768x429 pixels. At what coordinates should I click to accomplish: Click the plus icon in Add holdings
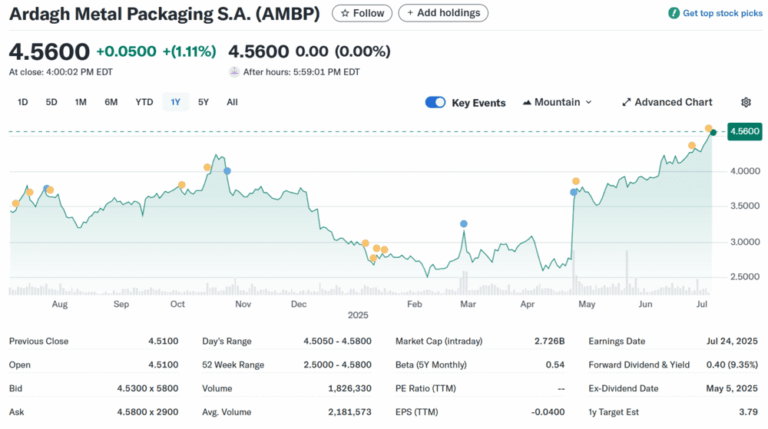click(x=410, y=13)
